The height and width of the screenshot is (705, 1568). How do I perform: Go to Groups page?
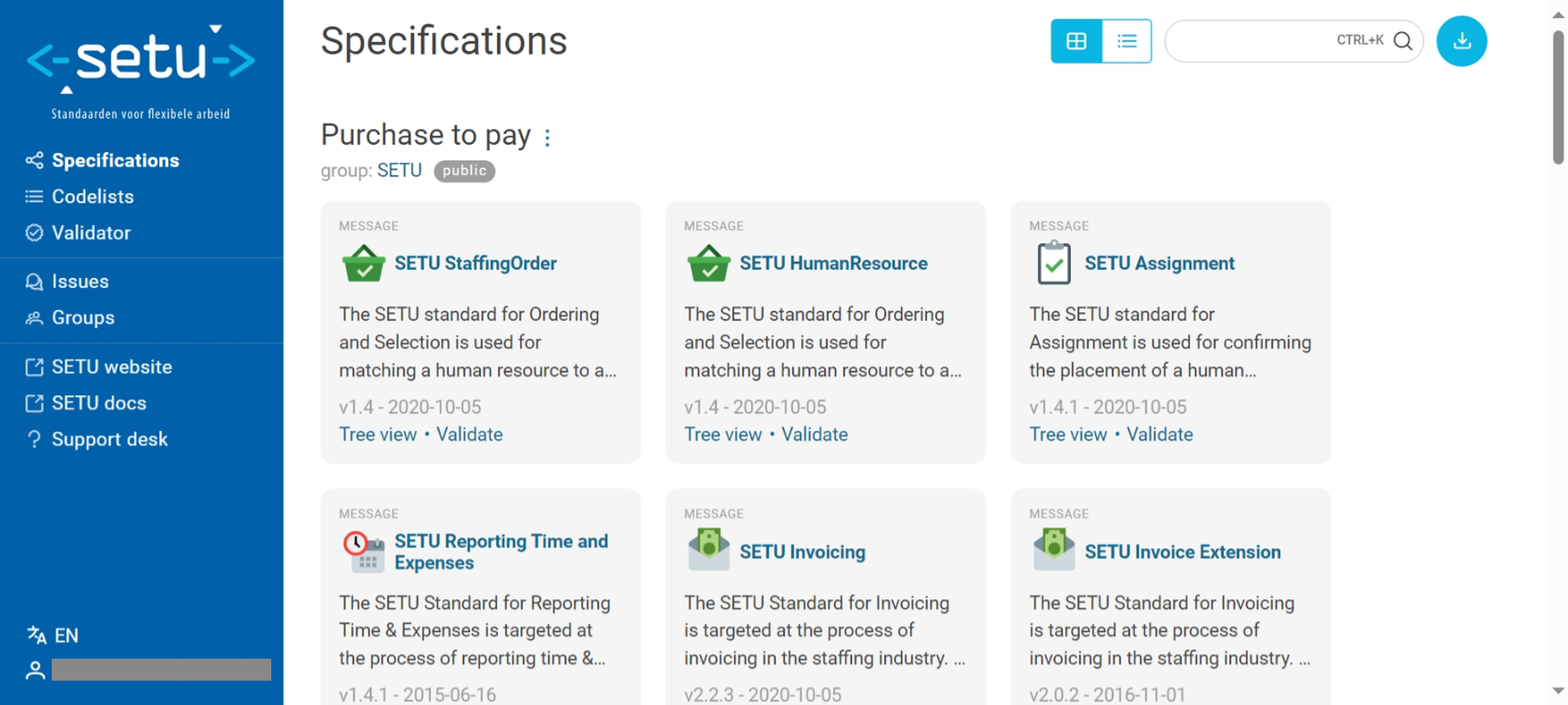[83, 317]
